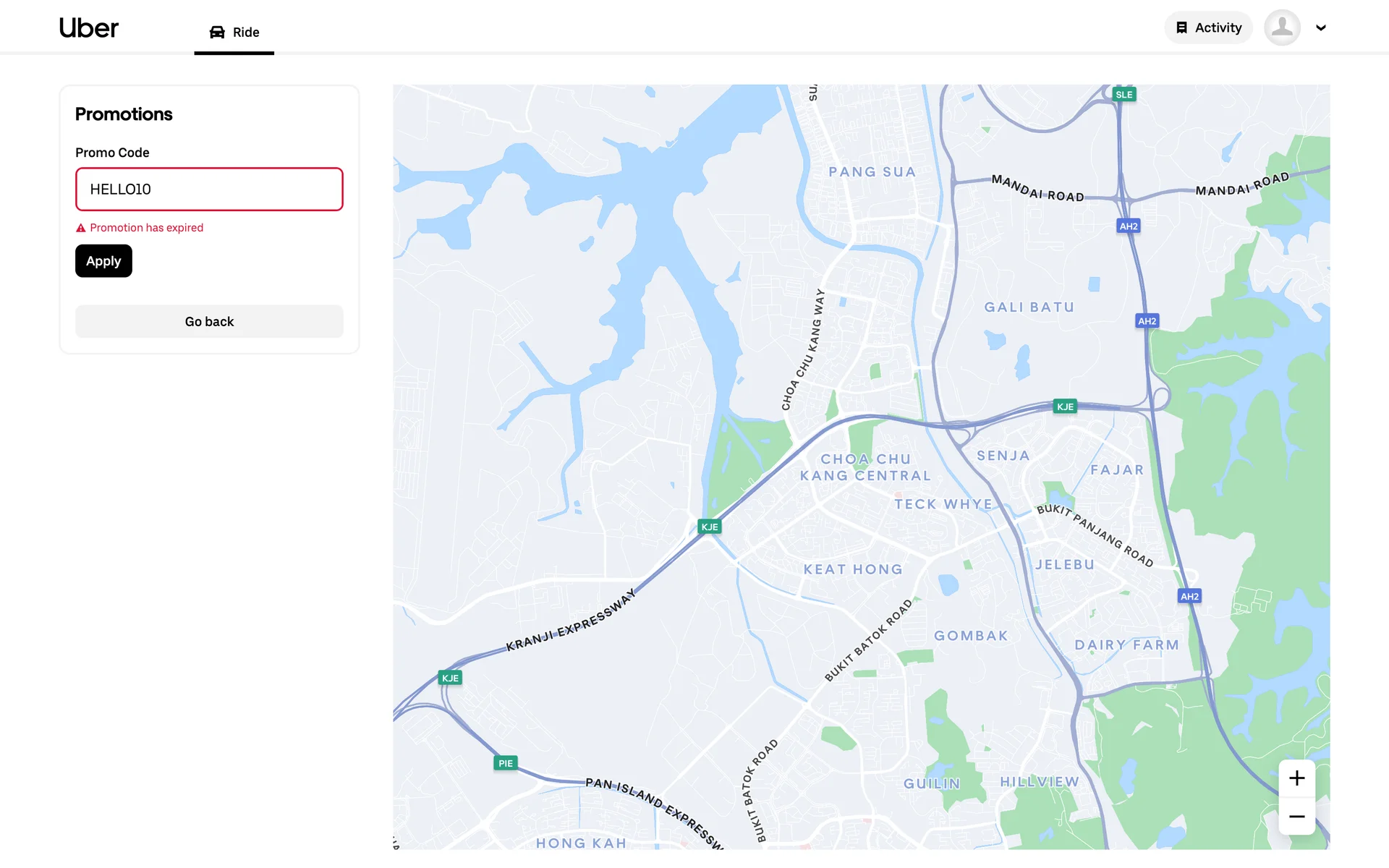This screenshot has width=1389, height=868.
Task: Expand the account dropdown chevron
Action: [x=1321, y=28]
